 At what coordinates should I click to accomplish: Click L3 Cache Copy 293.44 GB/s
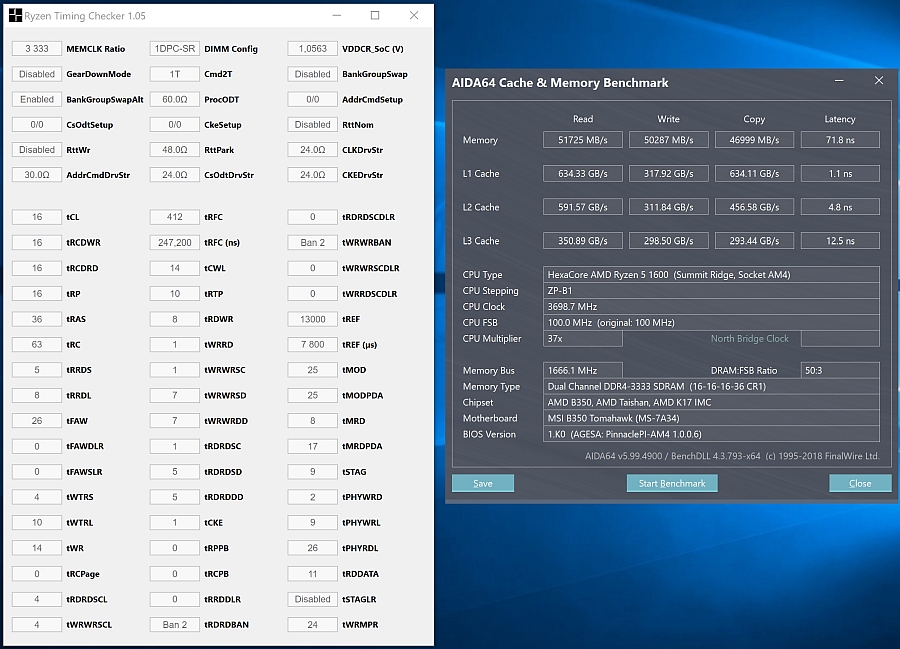point(754,240)
